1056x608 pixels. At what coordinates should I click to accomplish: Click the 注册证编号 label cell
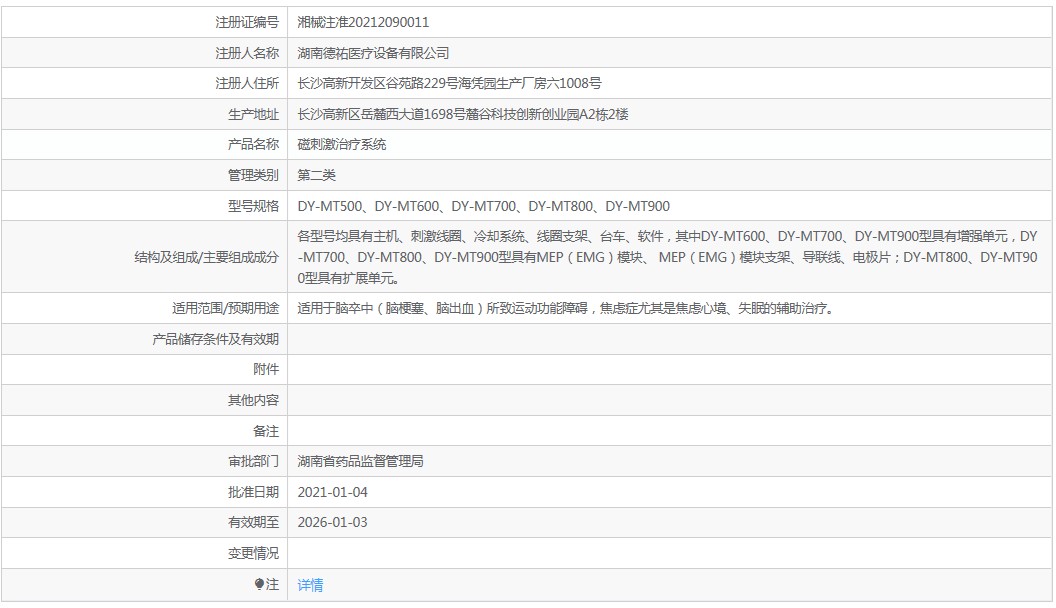click(144, 22)
